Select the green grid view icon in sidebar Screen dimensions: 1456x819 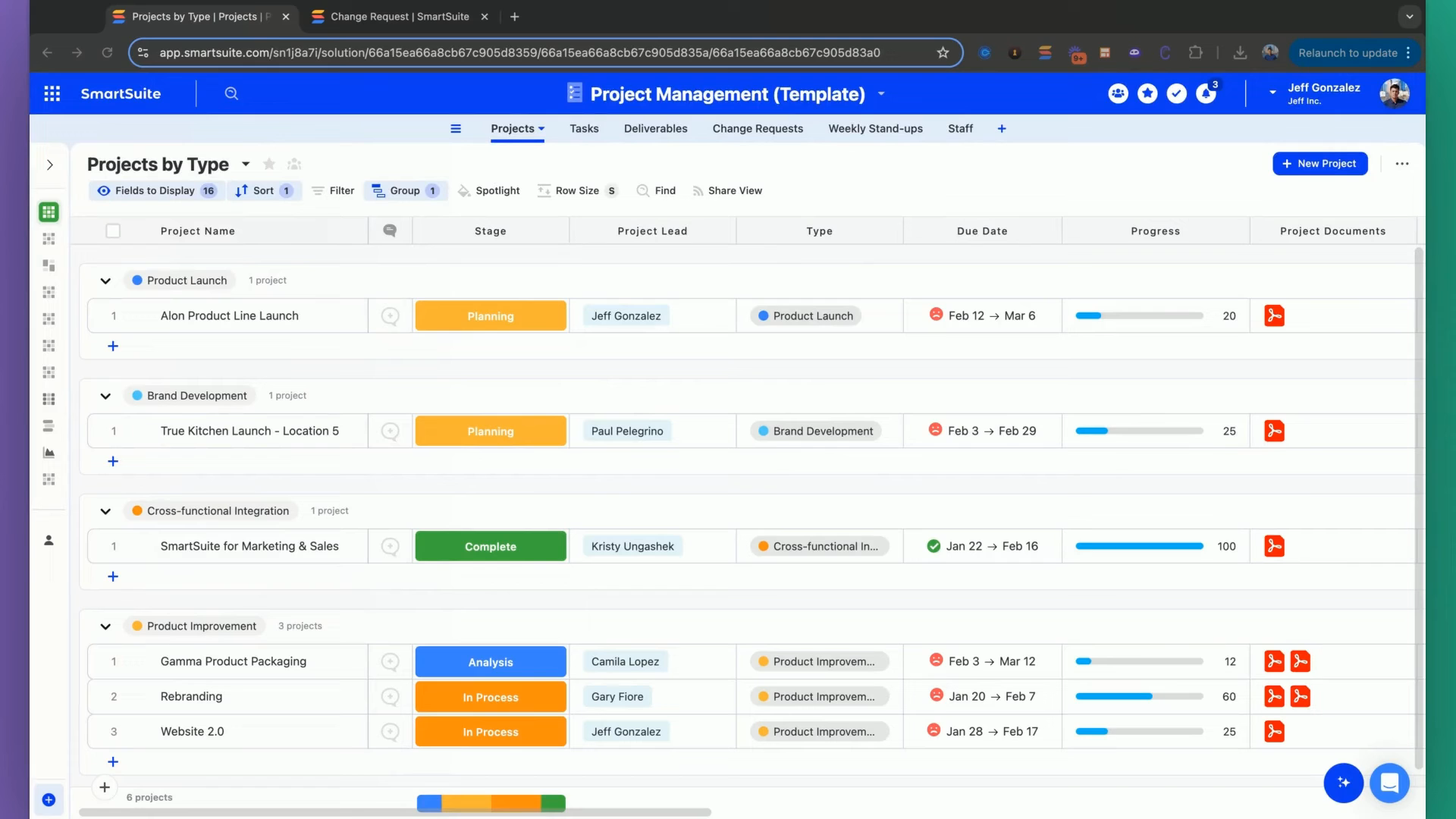point(49,212)
